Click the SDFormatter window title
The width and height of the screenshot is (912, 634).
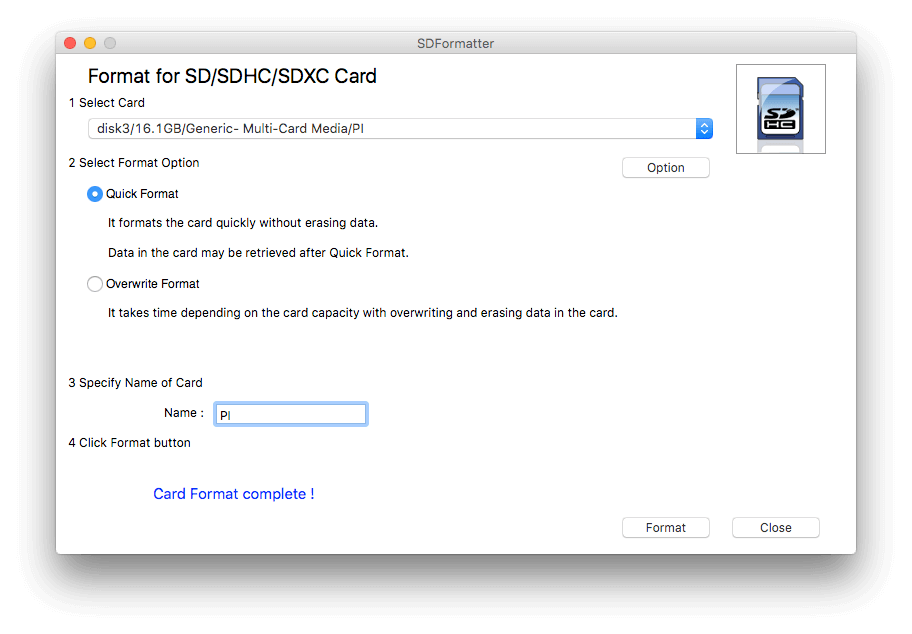[x=455, y=44]
